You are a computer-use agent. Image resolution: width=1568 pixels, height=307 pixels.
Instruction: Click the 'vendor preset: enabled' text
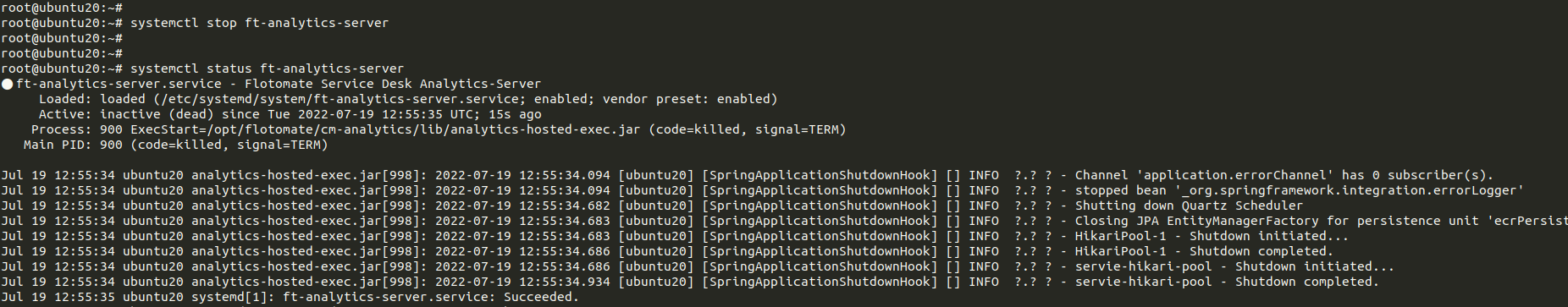click(x=686, y=99)
